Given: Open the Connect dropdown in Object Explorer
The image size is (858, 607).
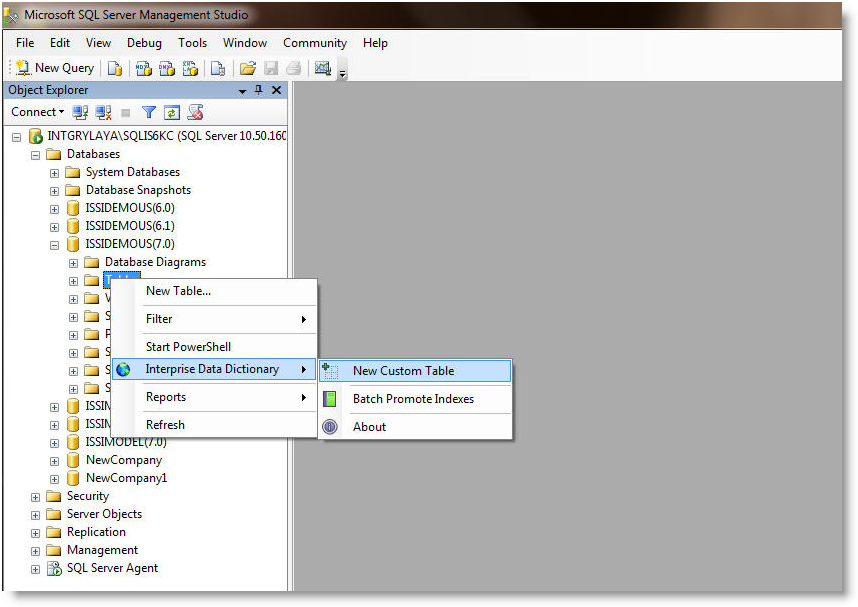Looking at the screenshot, I should (38, 112).
